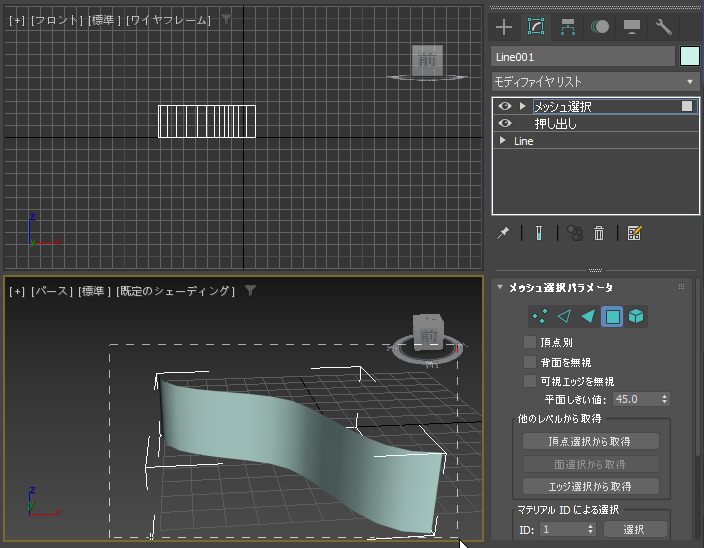Click the material ID input field
The image size is (704, 548).
[563, 530]
